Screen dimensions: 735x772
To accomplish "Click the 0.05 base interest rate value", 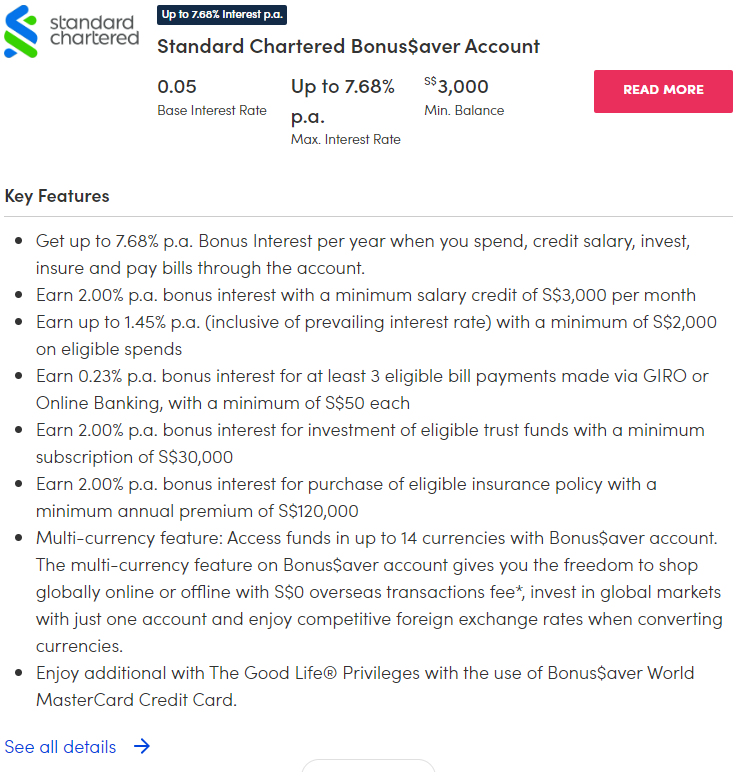I will click(177, 86).
